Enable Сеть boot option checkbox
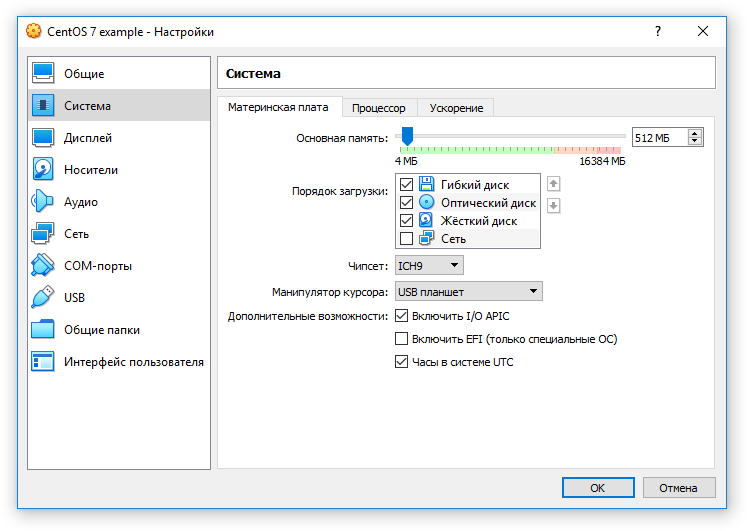 coord(406,238)
